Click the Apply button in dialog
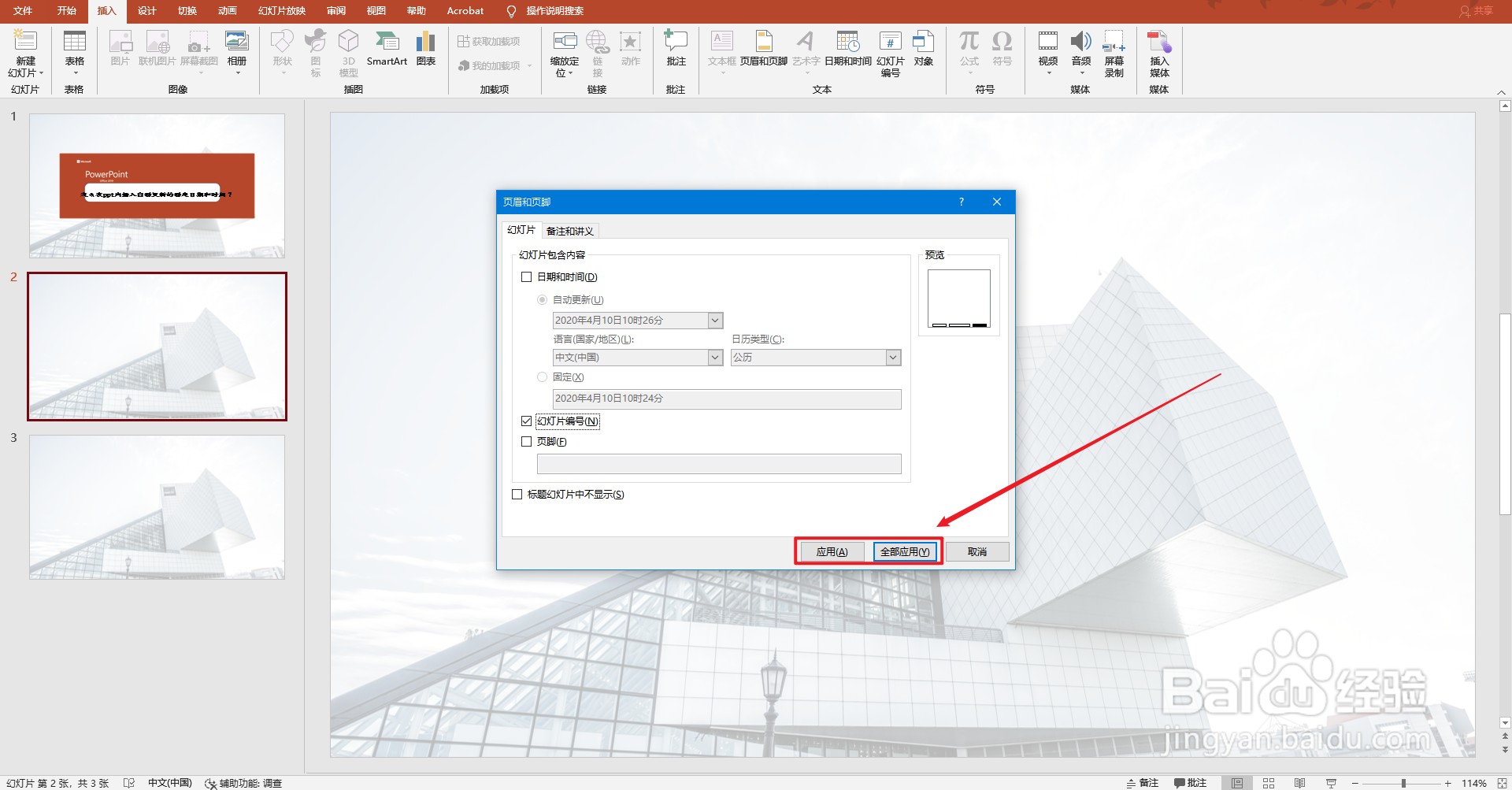 (832, 551)
